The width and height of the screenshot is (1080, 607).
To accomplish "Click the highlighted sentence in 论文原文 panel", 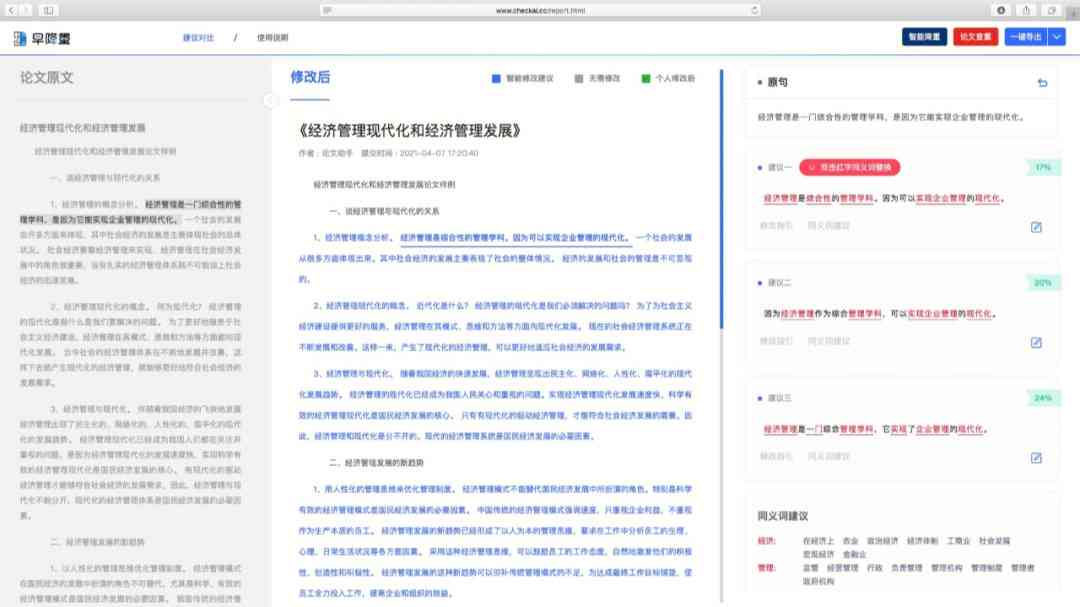I will pos(131,212).
